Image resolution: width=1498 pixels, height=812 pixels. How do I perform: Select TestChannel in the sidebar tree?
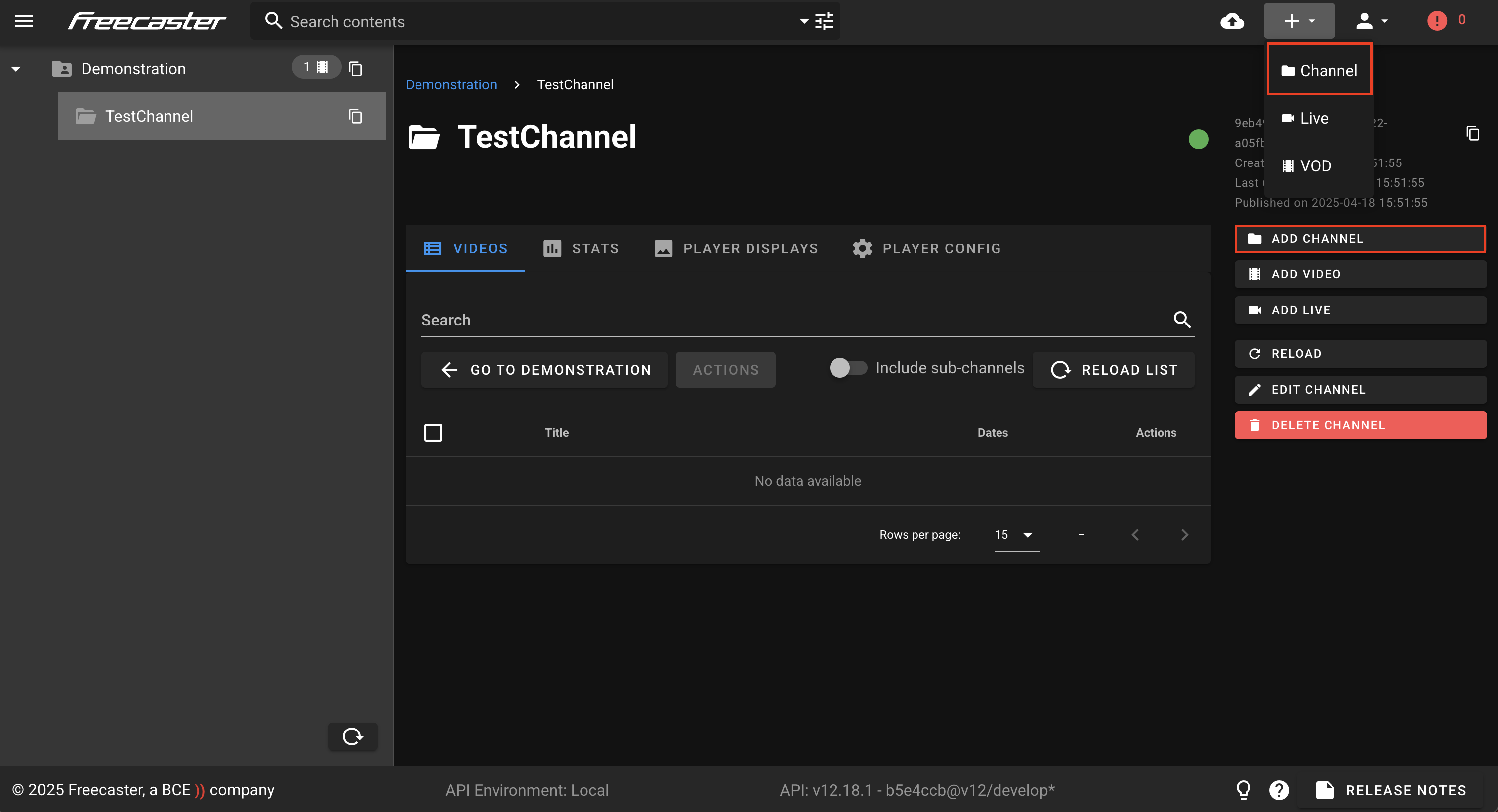click(221, 116)
